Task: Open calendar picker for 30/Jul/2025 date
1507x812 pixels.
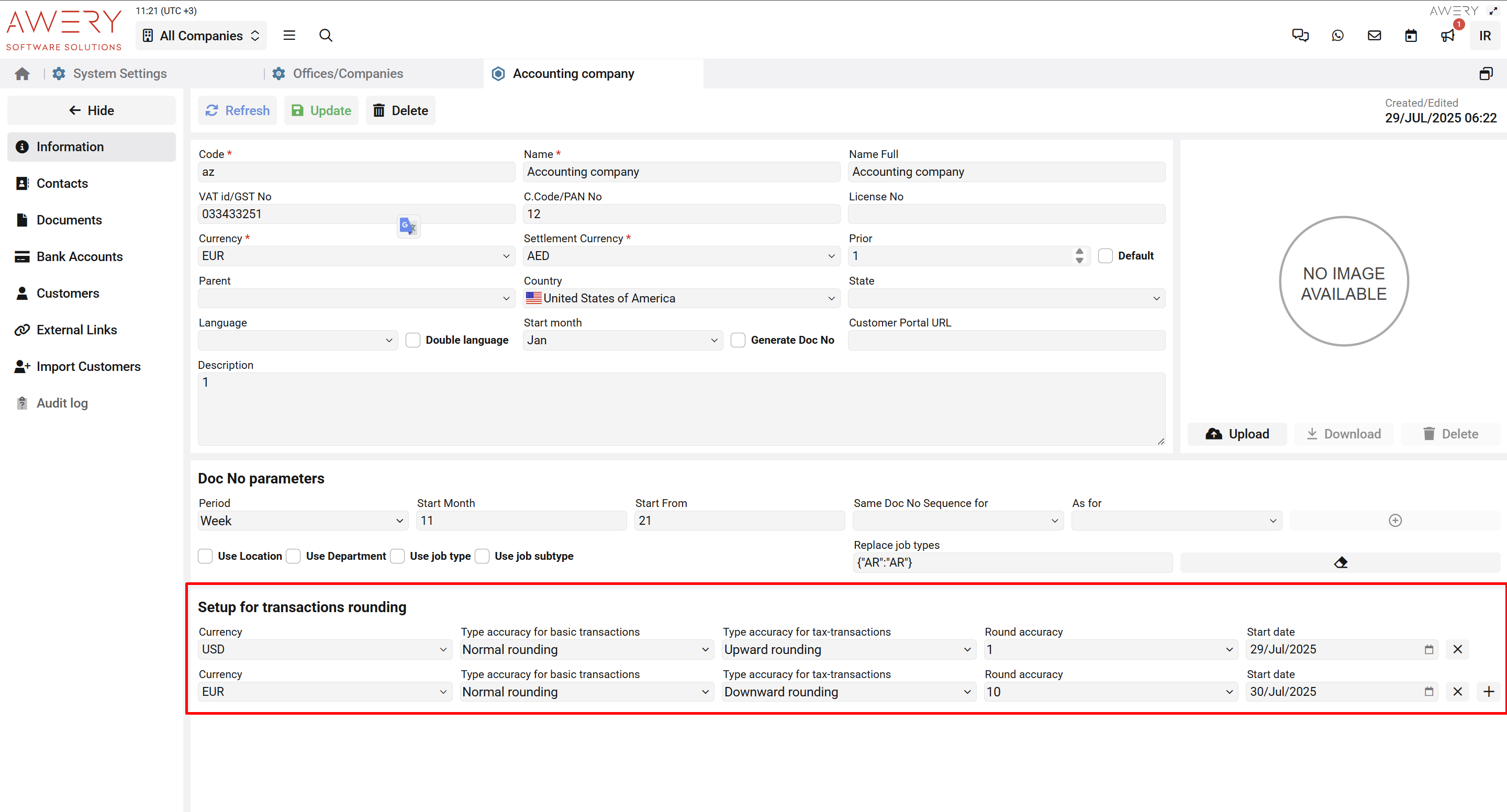Action: pyautogui.click(x=1428, y=692)
